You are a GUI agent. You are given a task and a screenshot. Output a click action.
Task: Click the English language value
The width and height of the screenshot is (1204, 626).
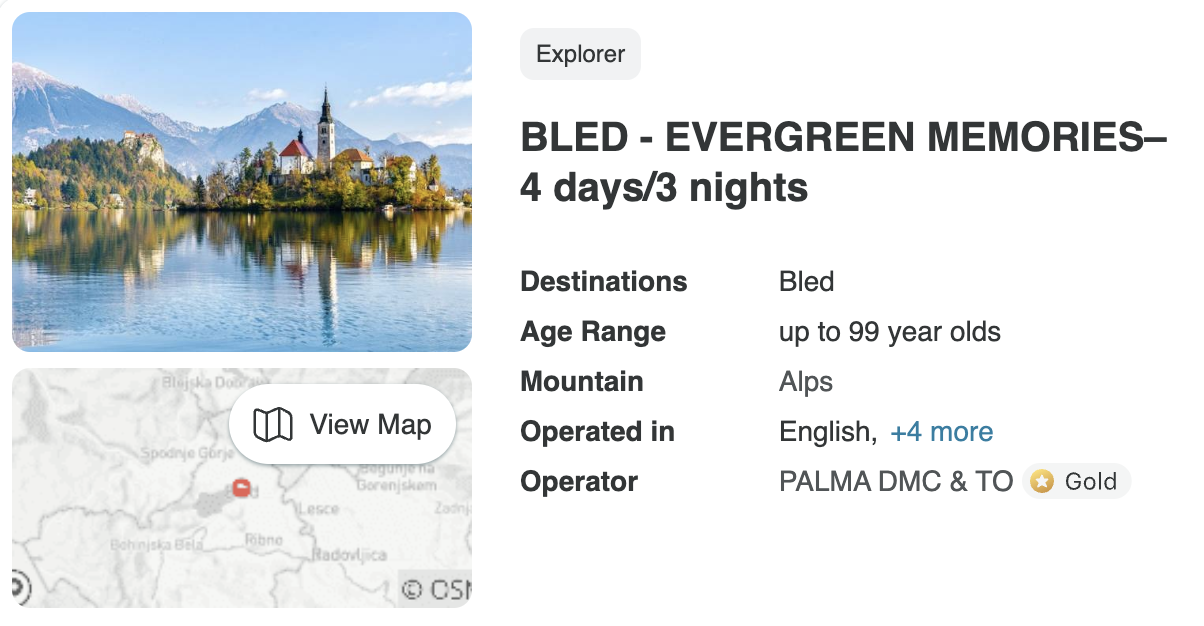828,432
